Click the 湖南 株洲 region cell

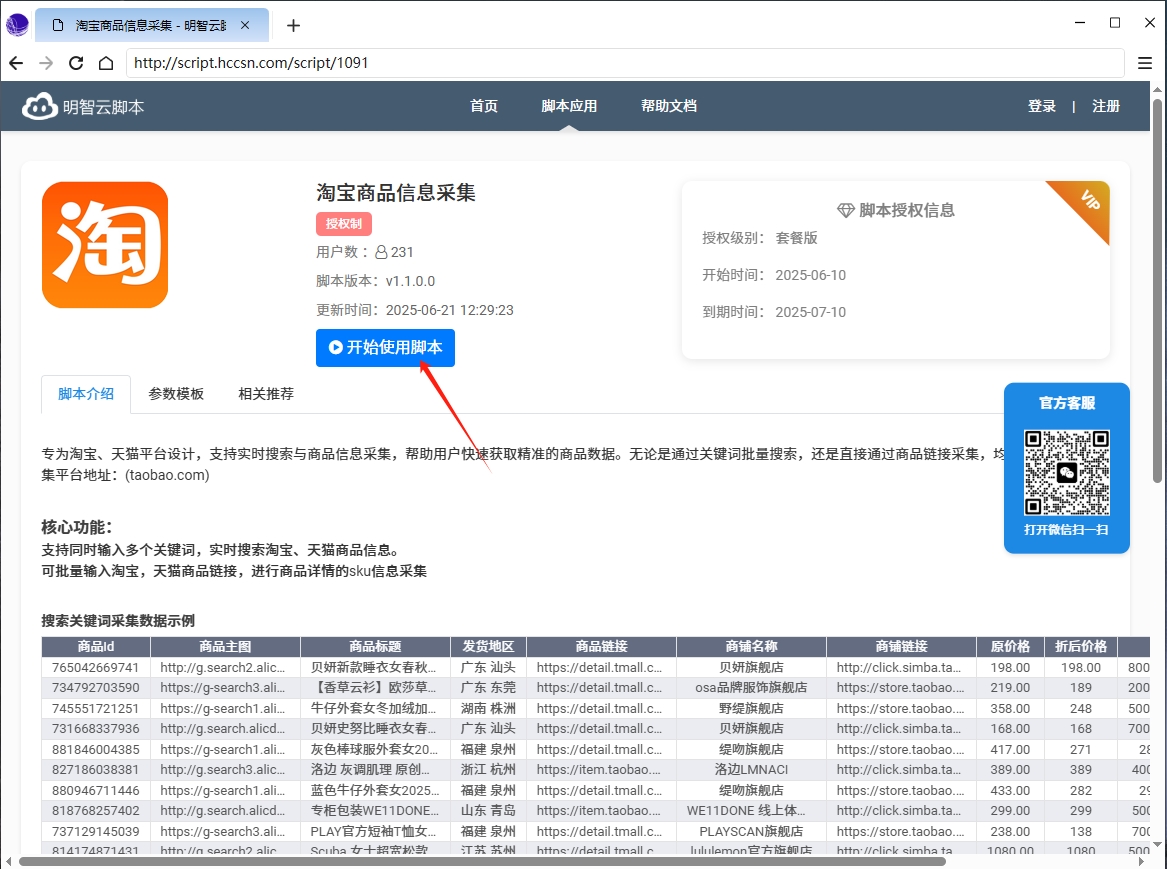click(488, 708)
